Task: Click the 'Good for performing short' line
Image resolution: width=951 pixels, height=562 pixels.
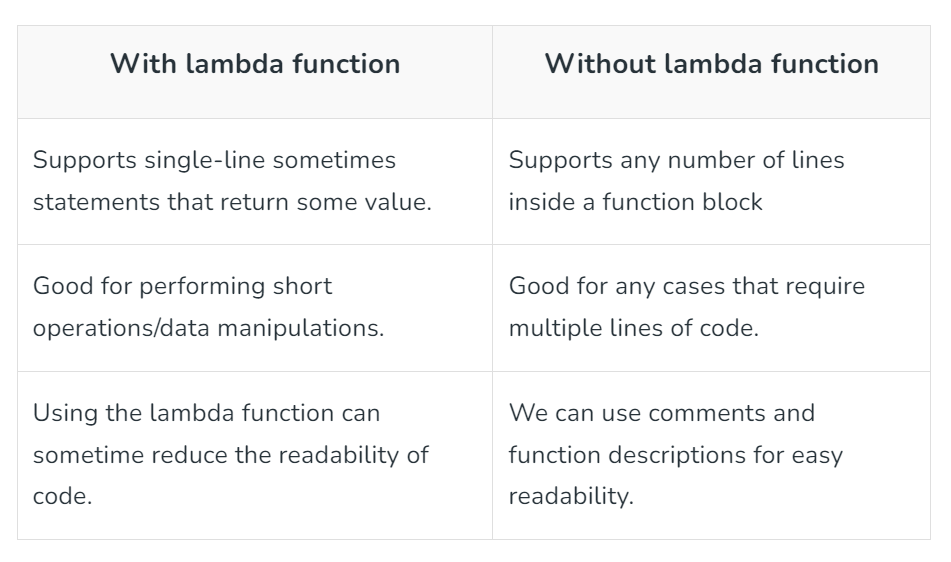Action: 183,286
